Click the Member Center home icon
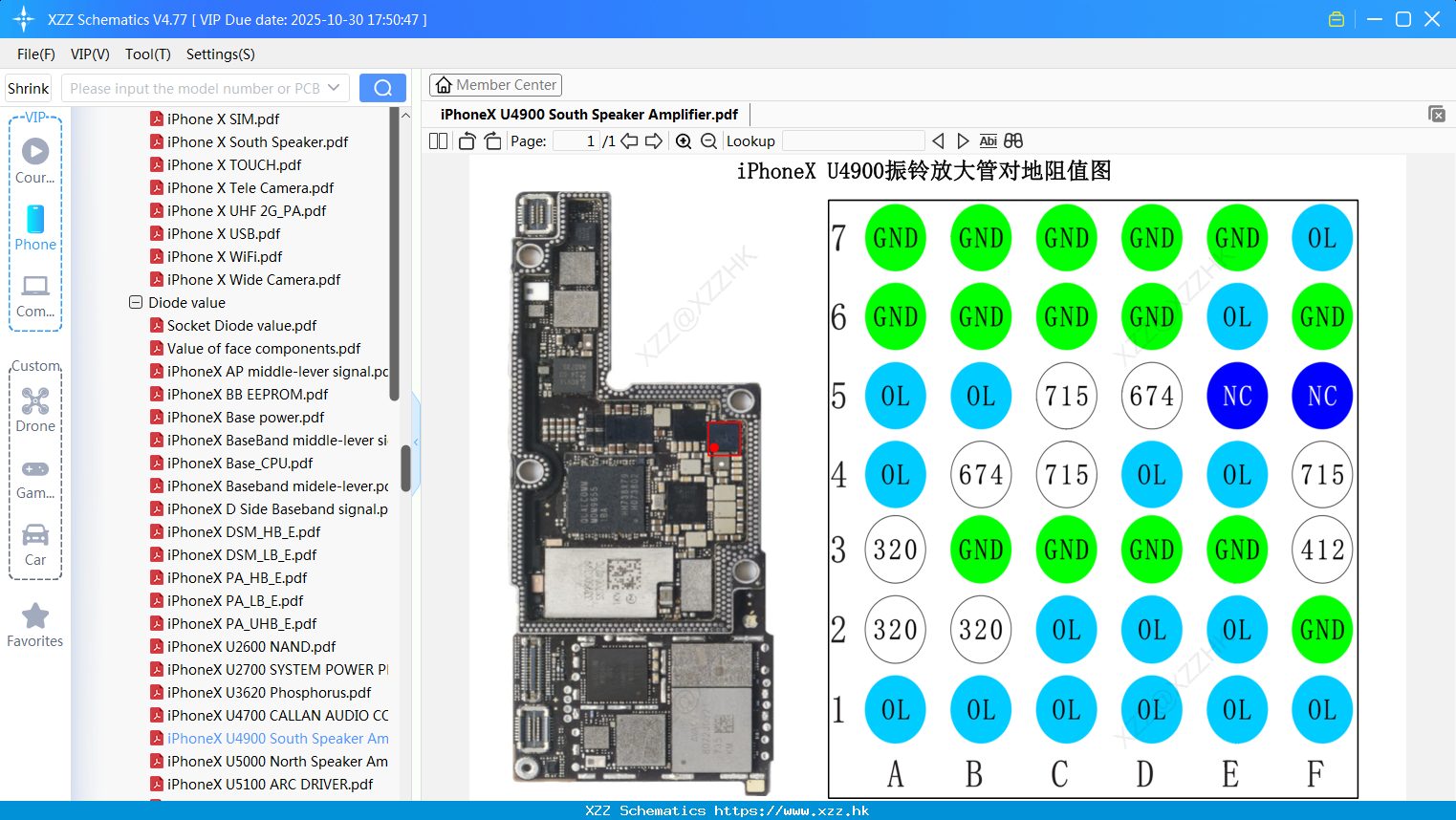The width and height of the screenshot is (1456, 820). (x=444, y=85)
